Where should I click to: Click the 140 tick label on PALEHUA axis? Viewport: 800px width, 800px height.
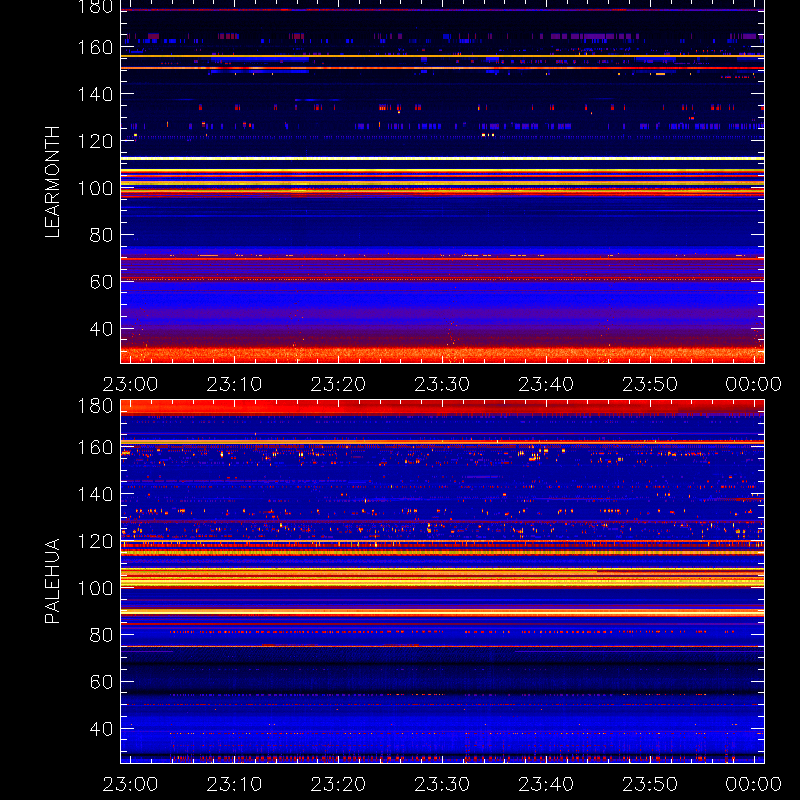tap(95, 494)
